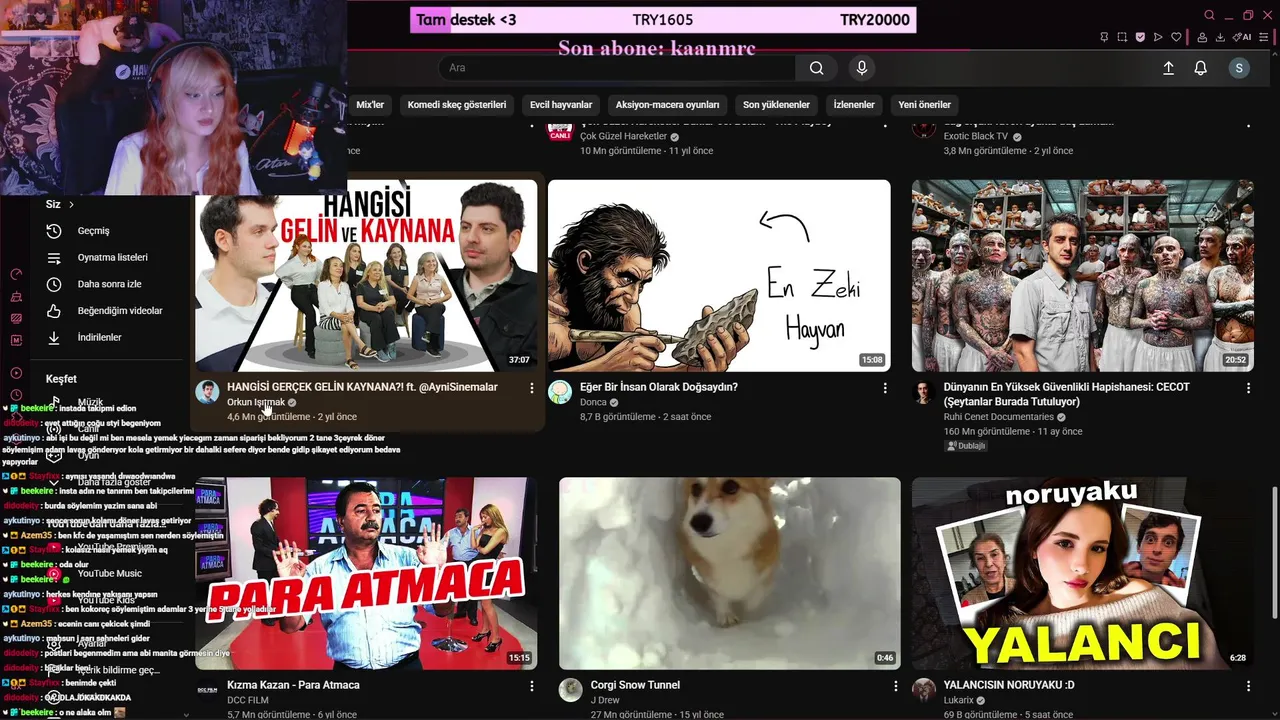This screenshot has height=720, width=1280.
Task: Take a snapshot with the browser capture icon
Action: 1122,37
